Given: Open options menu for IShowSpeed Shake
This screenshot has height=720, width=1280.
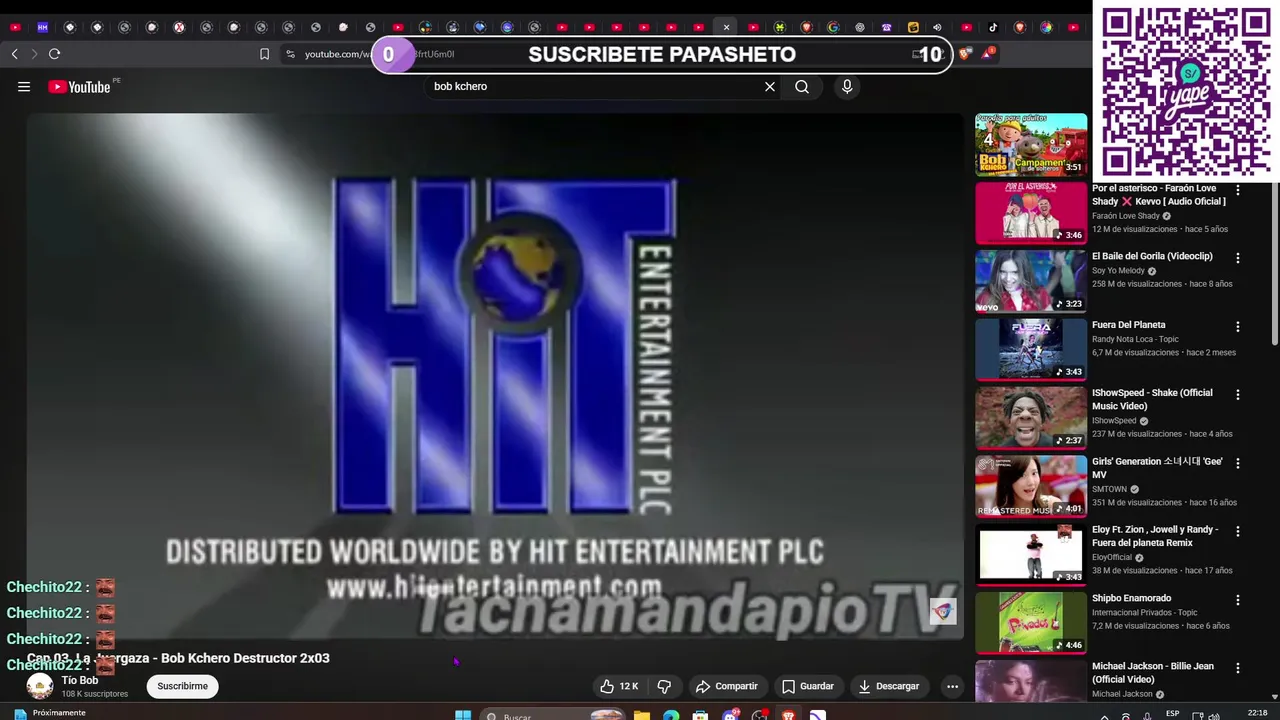Looking at the screenshot, I should click(1238, 395).
